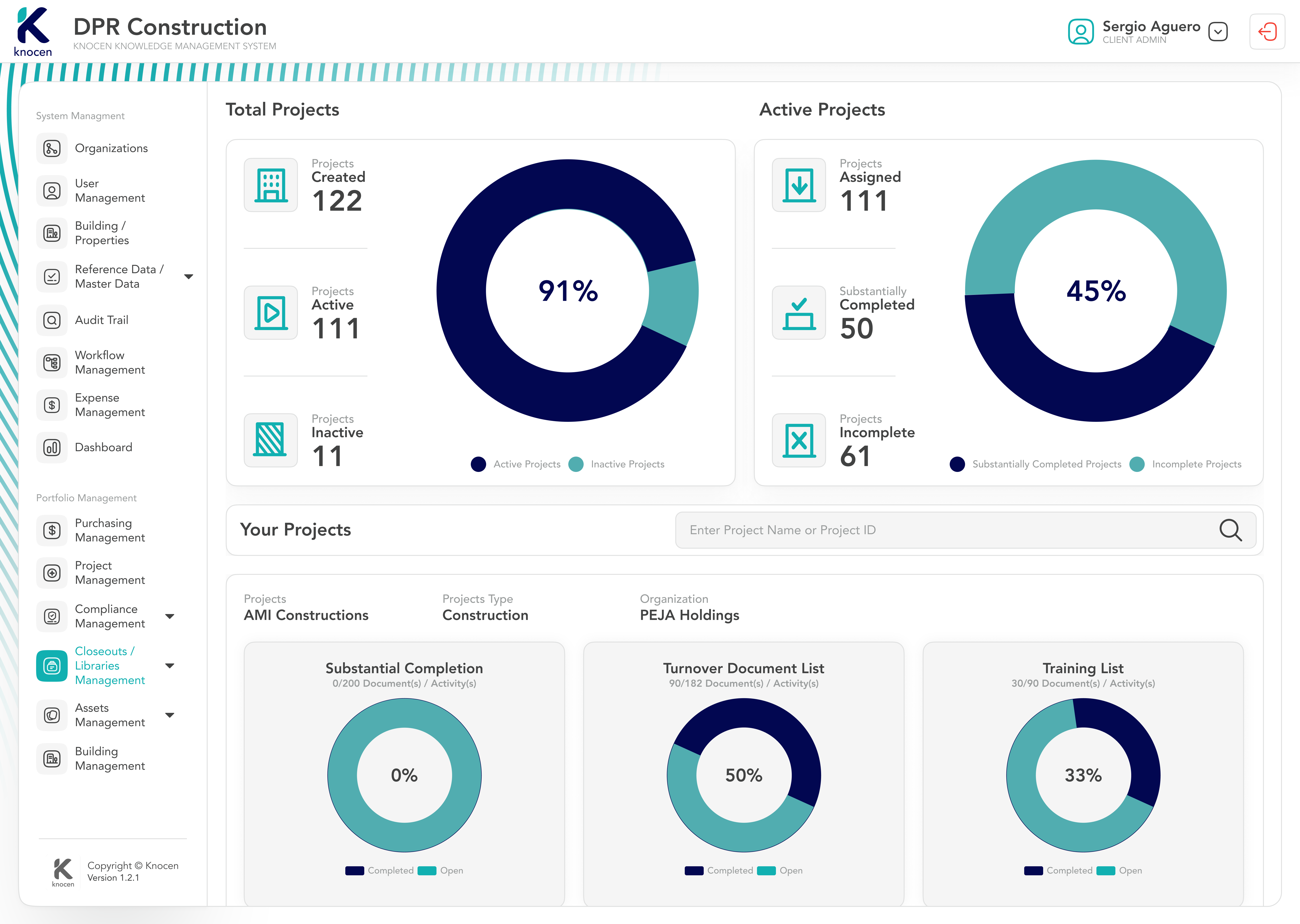This screenshot has width=1300, height=924.
Task: Expand the Reference Data / Master Data arrow
Action: pyautogui.click(x=188, y=277)
